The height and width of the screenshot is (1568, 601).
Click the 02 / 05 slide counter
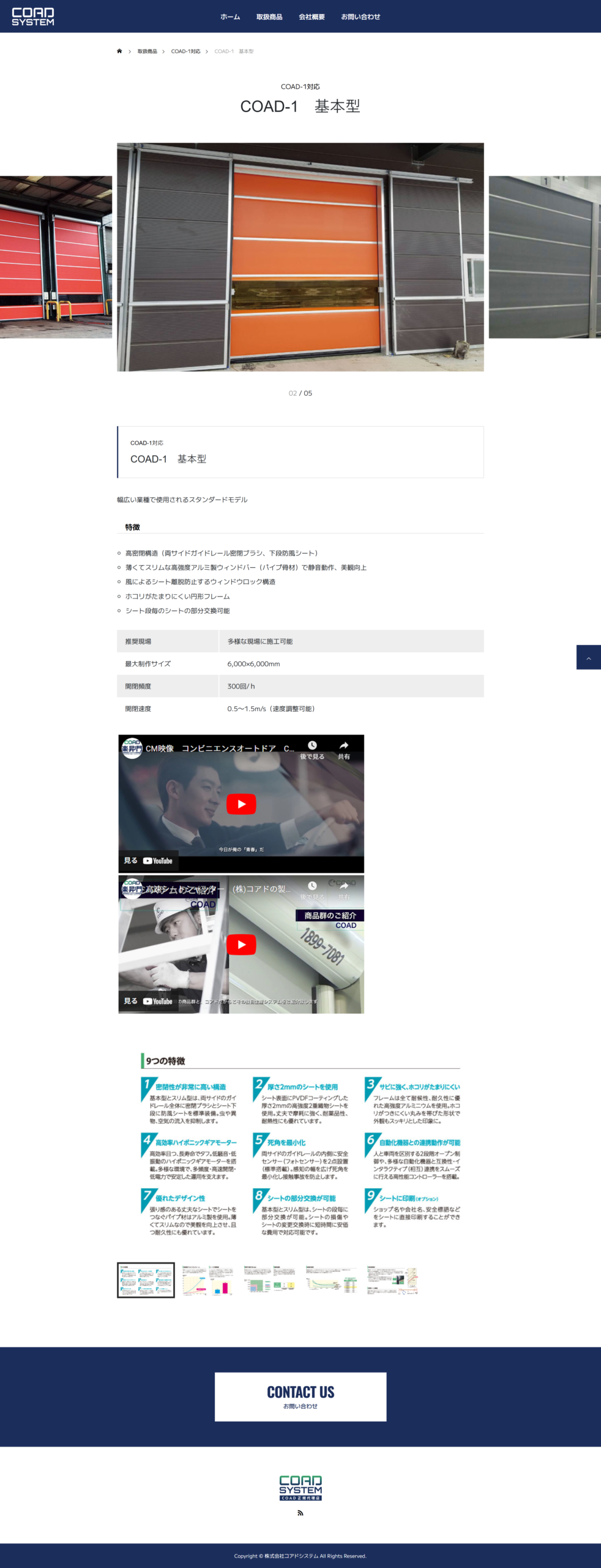300,393
